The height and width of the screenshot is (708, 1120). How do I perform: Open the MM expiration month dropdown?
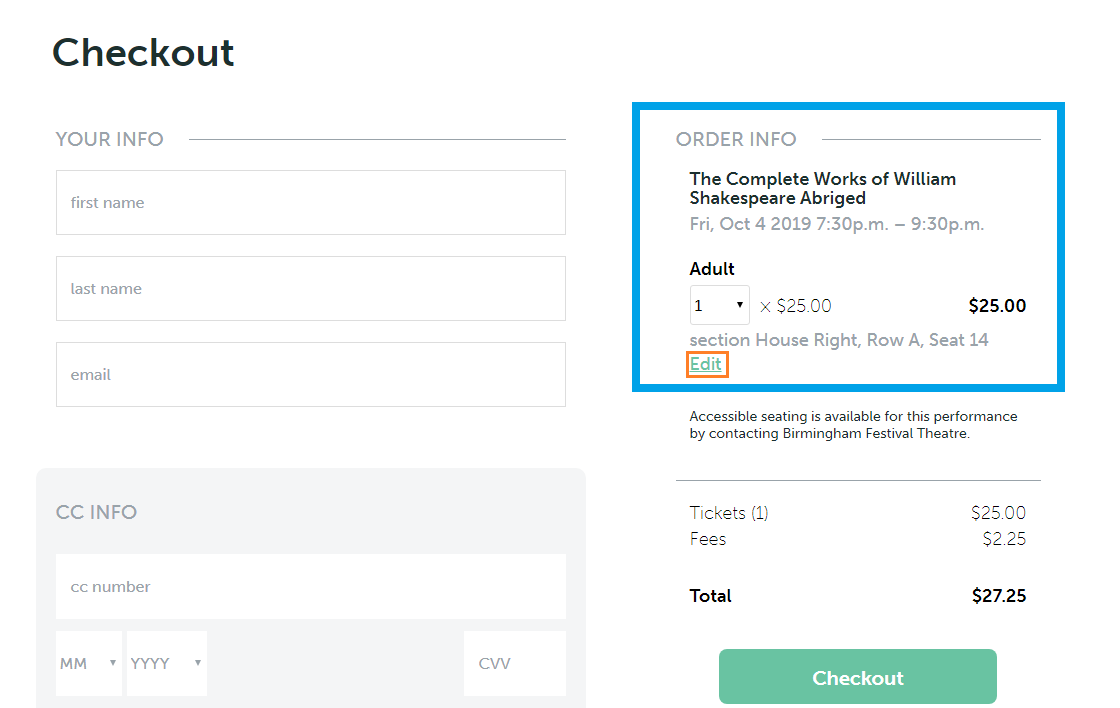pos(89,663)
